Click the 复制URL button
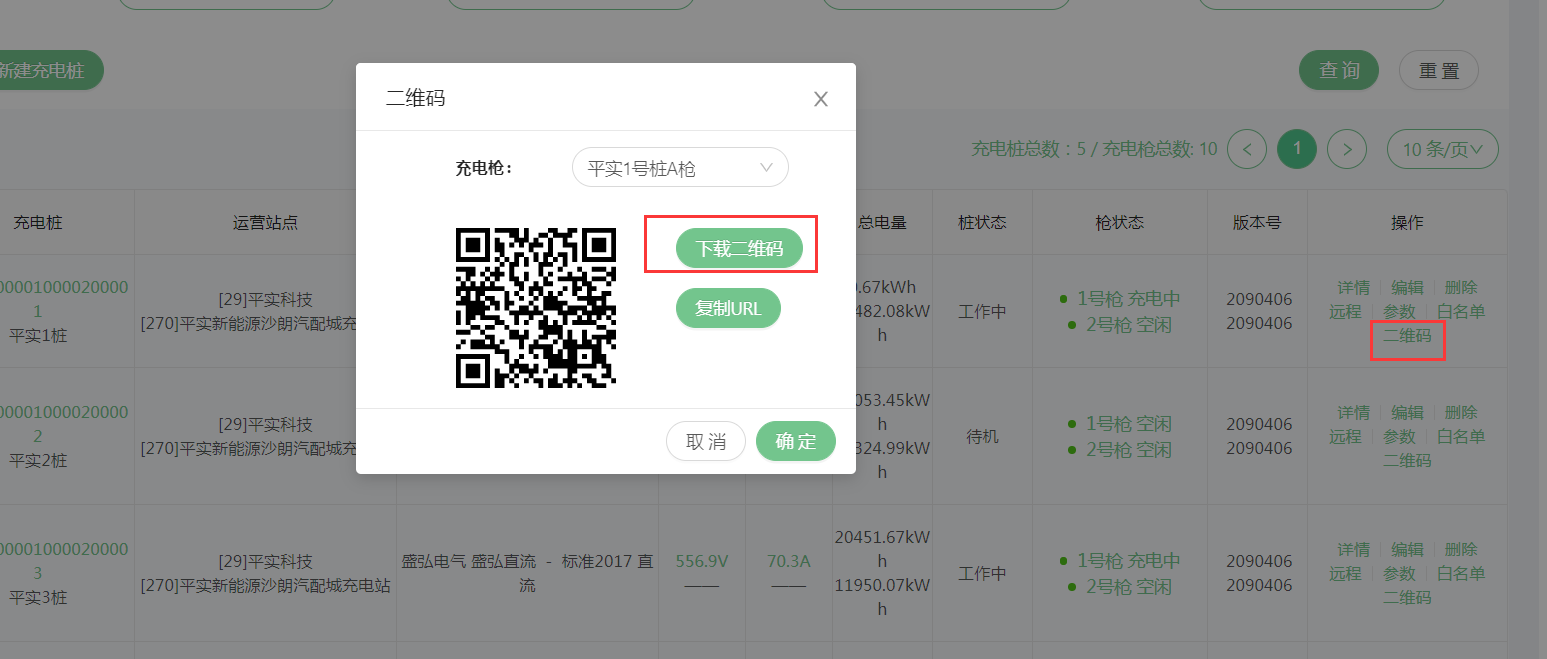The height and width of the screenshot is (659, 1547). click(728, 308)
